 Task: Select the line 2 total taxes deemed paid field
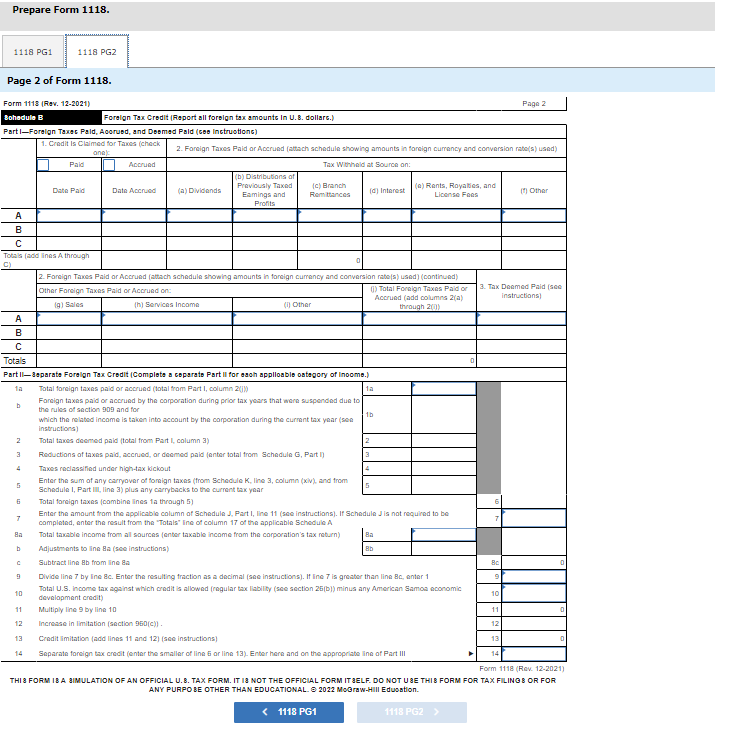(444, 440)
